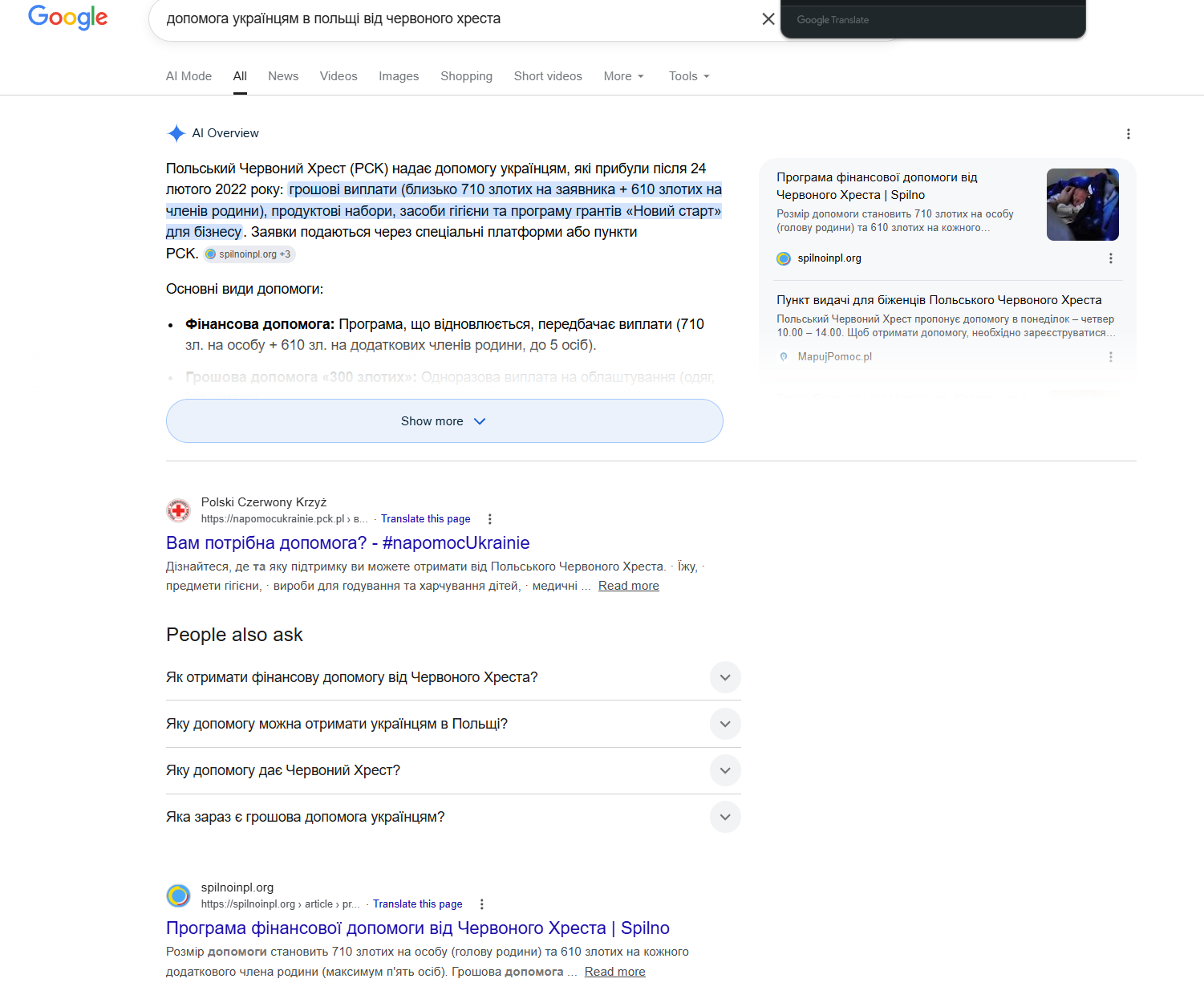Image resolution: width=1204 pixels, height=999 pixels.
Task: Click inside the search query field
Action: pos(449,18)
